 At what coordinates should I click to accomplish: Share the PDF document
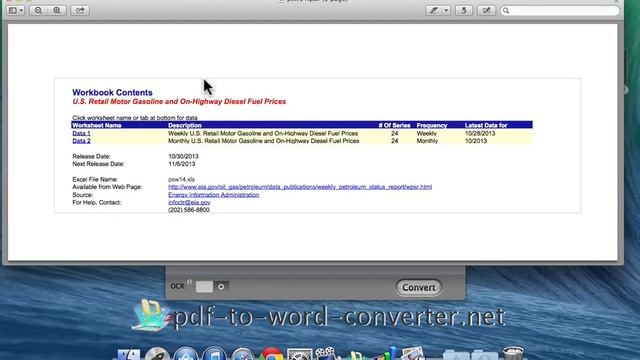click(80, 10)
